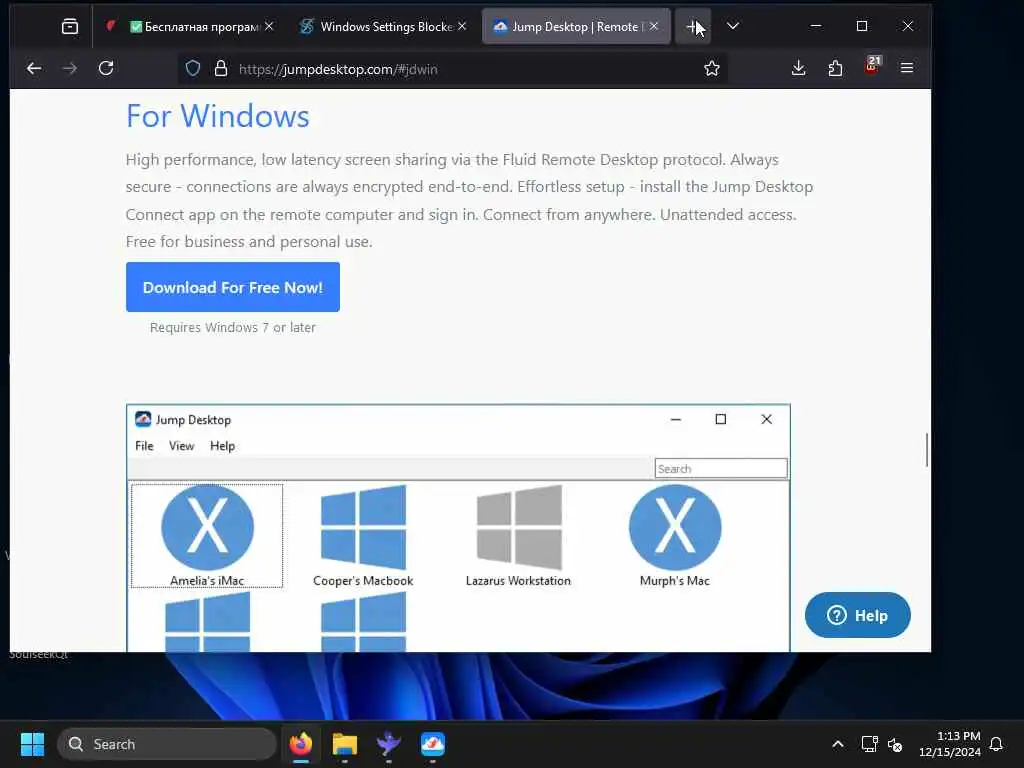Open the purple bird app in taskbar
Screen dimensions: 1024x768
point(389,744)
